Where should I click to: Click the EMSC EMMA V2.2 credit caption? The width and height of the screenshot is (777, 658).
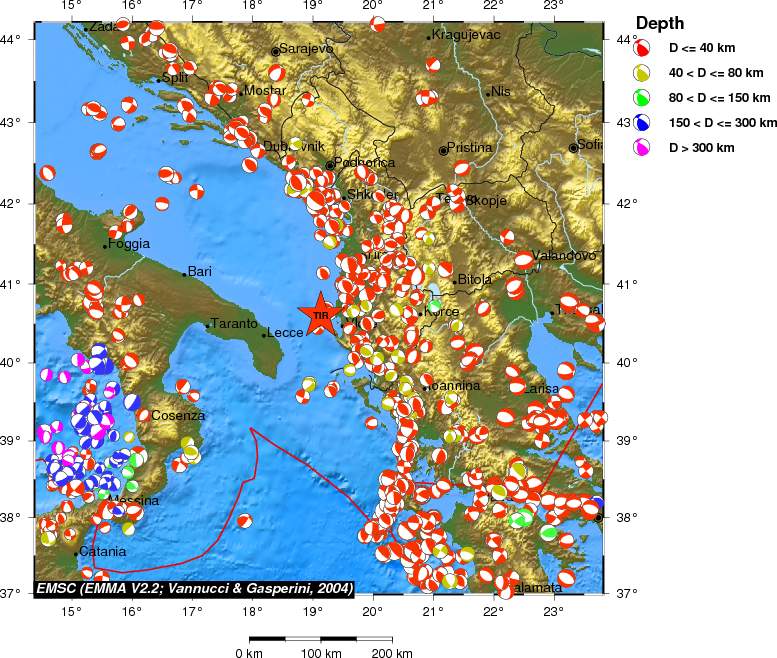[195, 588]
